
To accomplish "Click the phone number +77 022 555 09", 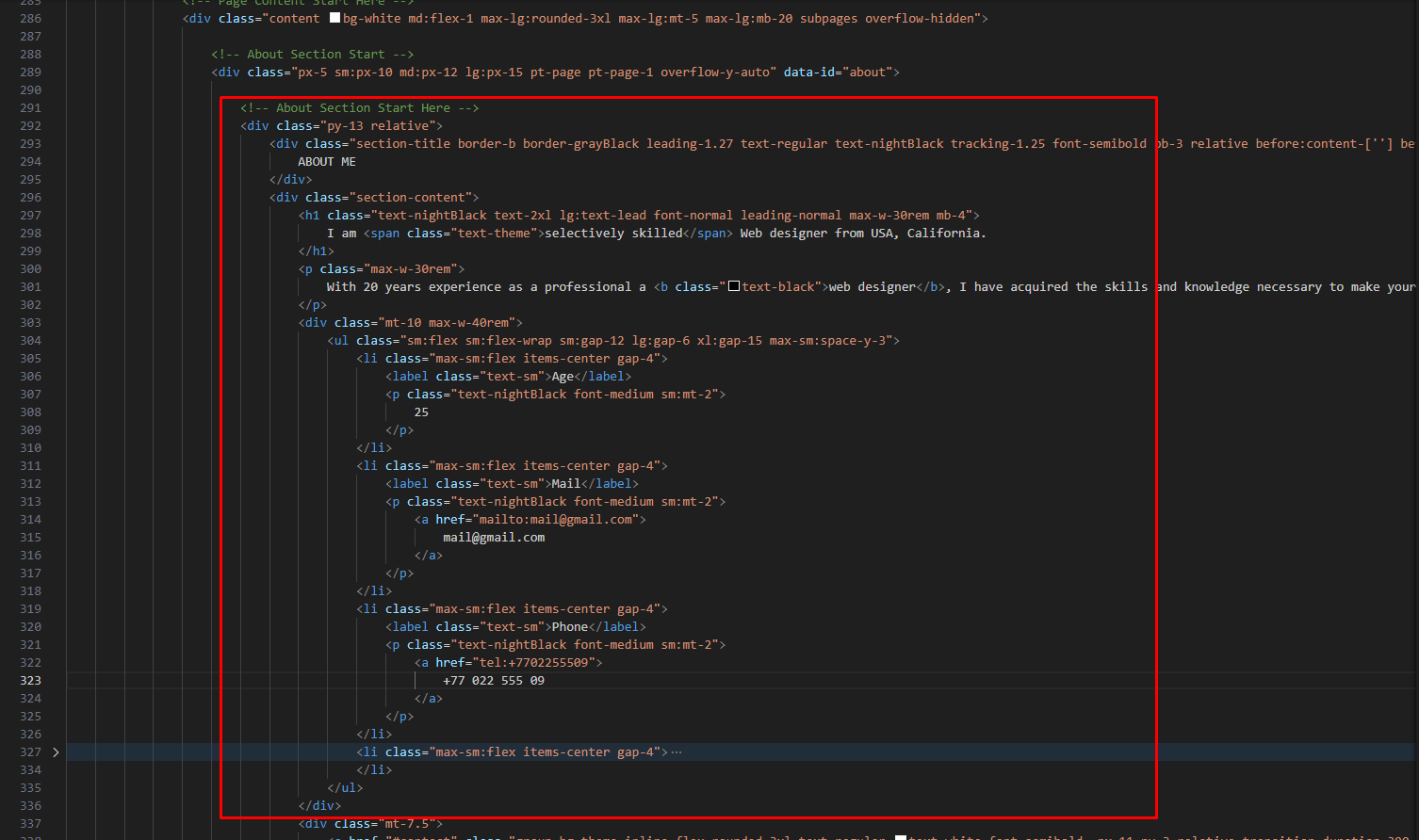I will click(x=494, y=680).
